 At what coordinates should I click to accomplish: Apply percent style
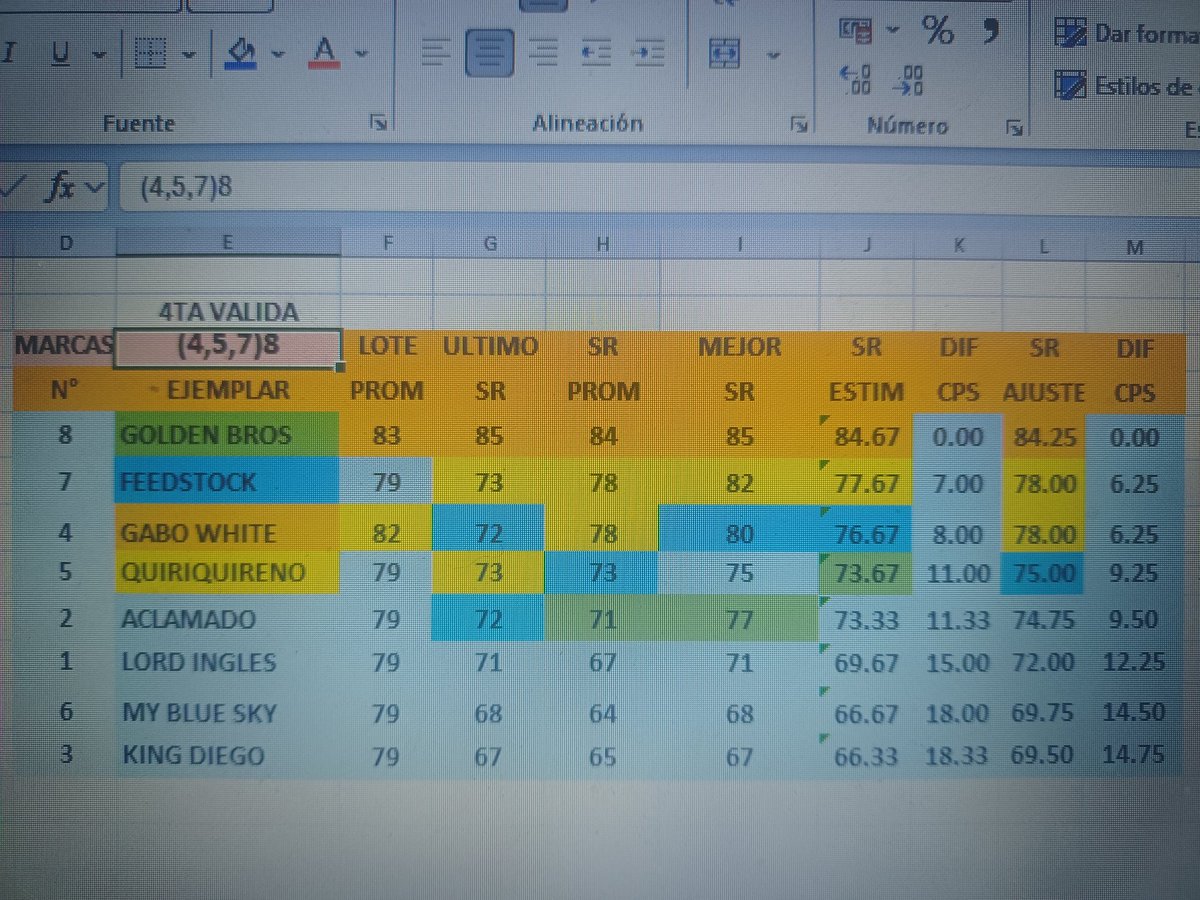[x=938, y=31]
